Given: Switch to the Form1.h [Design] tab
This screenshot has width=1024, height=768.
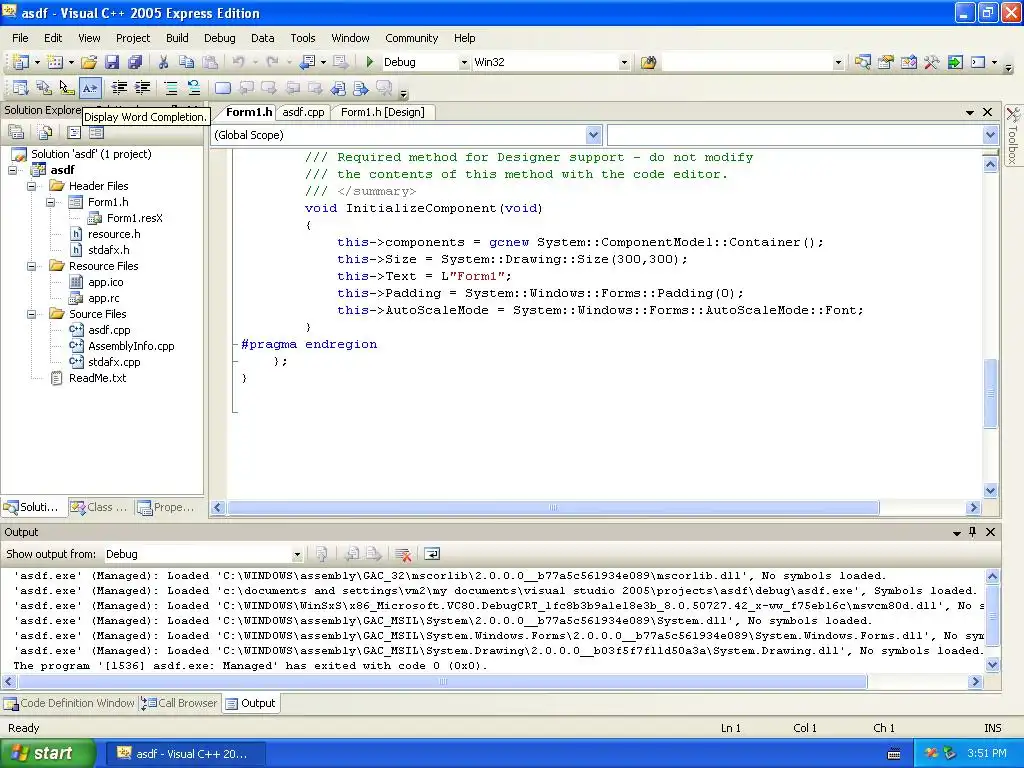Looking at the screenshot, I should tap(383, 112).
